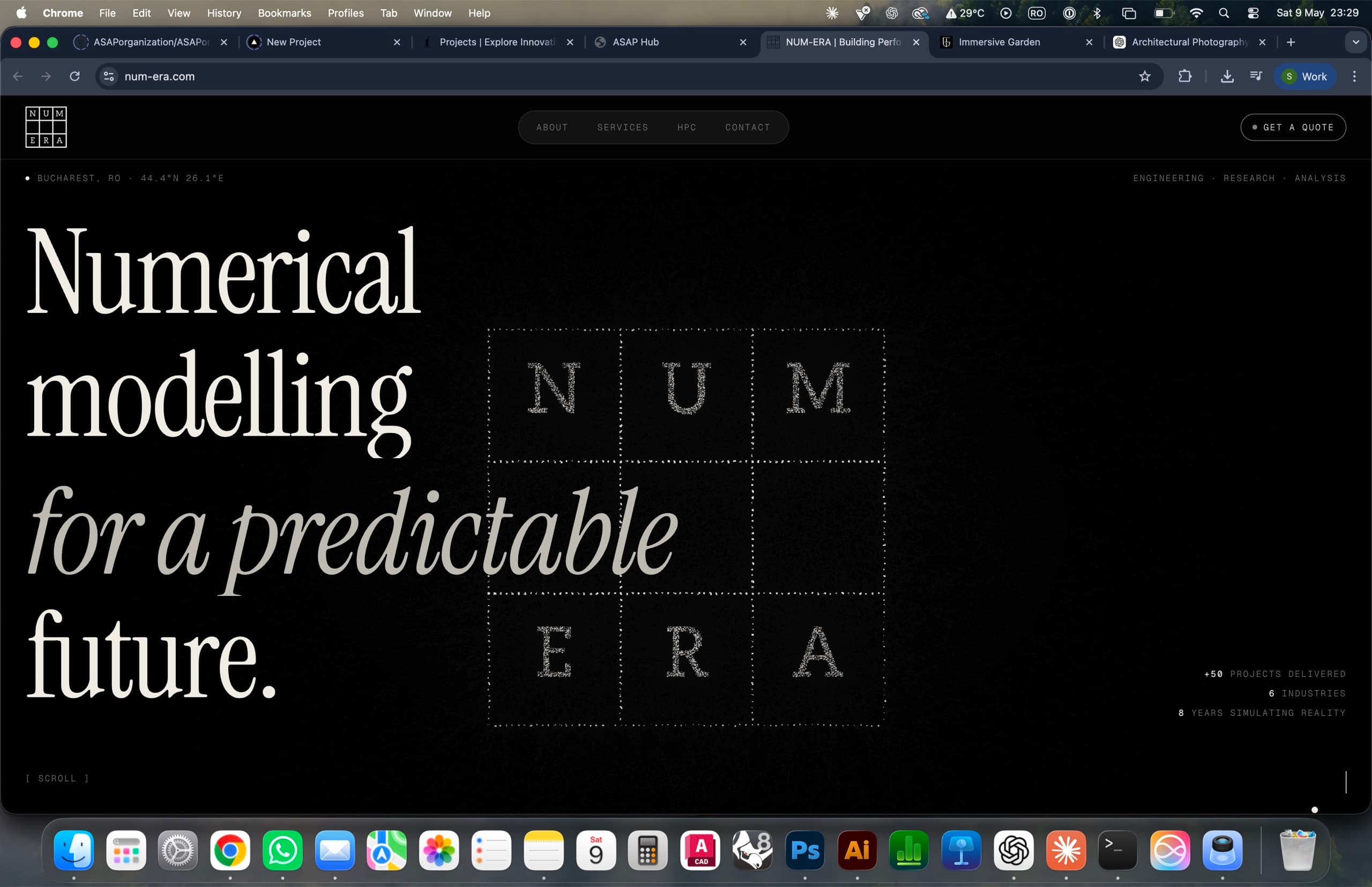Open the Bookmarks menu
Viewport: 1372px width, 887px height.
point(285,13)
